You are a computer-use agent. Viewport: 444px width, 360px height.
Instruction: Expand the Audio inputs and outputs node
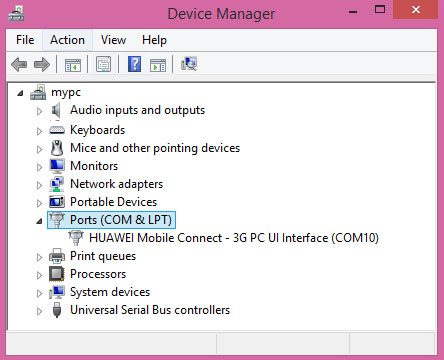click(39, 111)
